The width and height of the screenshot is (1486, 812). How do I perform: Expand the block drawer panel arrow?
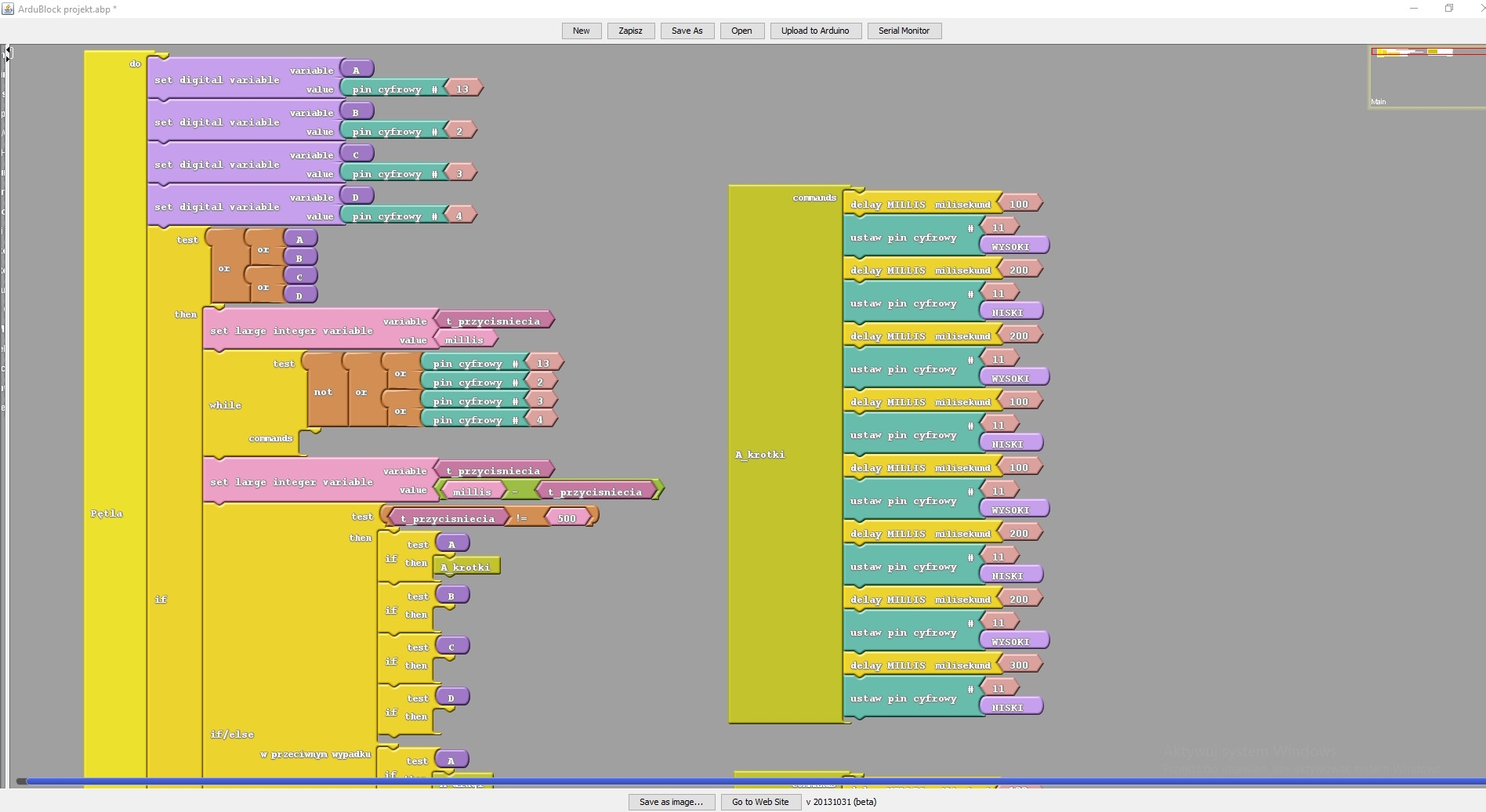[8, 53]
